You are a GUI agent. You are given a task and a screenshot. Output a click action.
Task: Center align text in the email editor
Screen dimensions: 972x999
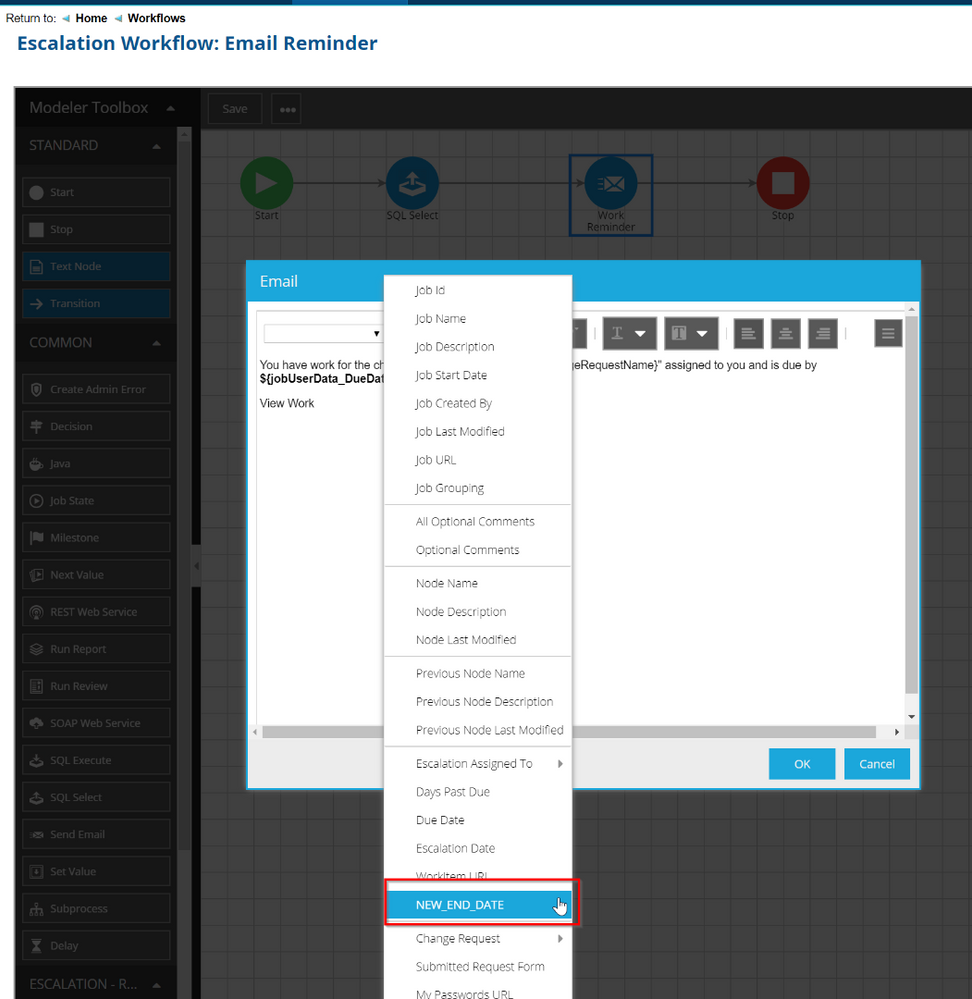click(x=787, y=333)
